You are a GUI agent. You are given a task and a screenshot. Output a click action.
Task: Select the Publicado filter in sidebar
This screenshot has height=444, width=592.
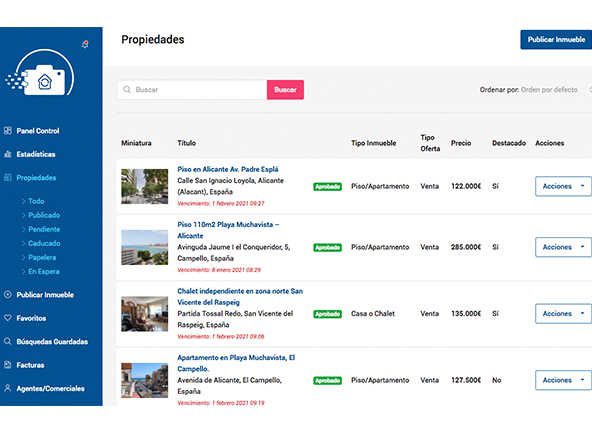[44, 215]
